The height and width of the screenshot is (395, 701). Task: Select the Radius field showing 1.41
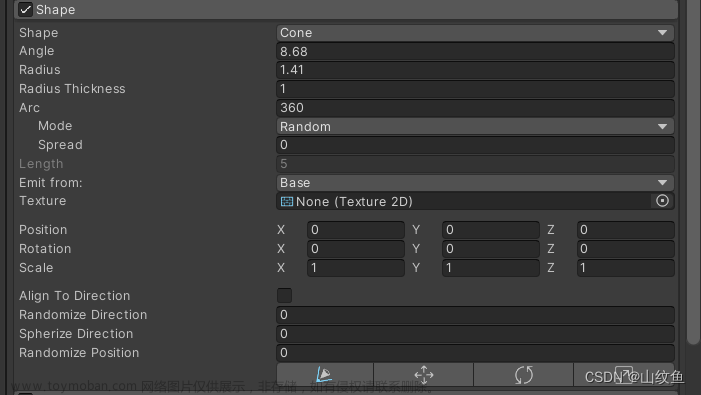click(x=475, y=70)
